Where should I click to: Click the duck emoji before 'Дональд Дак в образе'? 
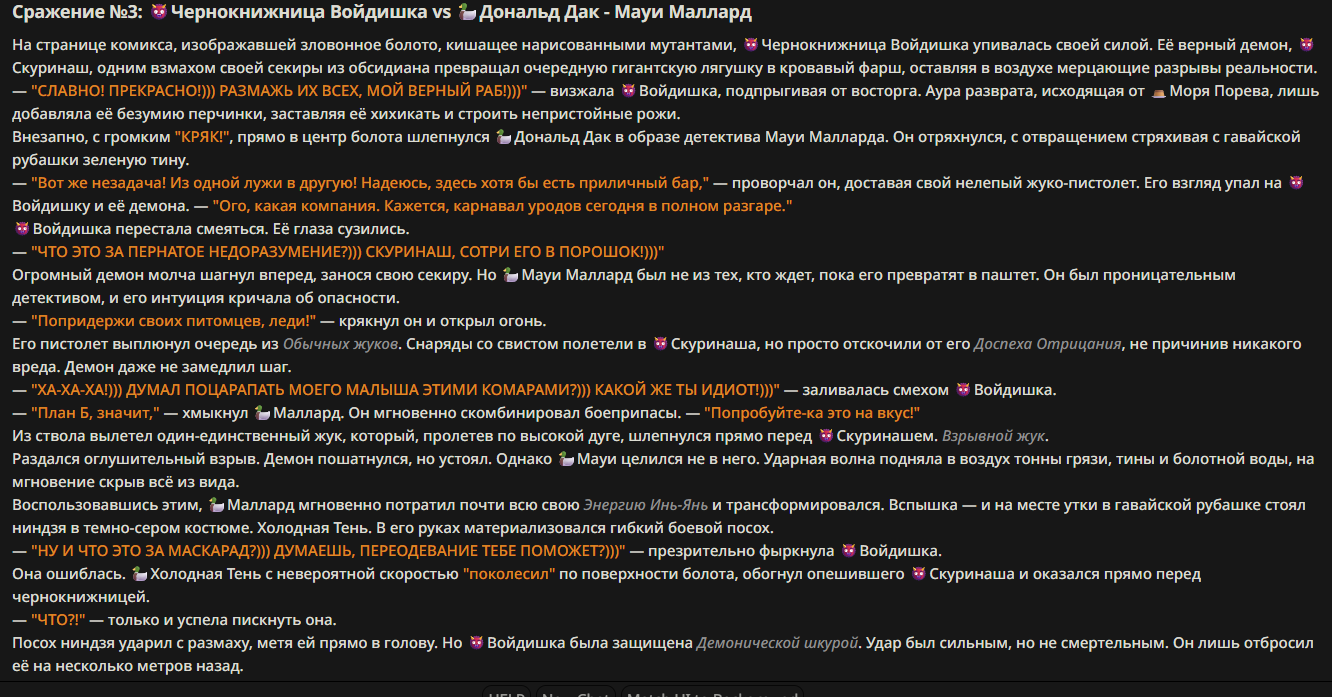[504, 137]
